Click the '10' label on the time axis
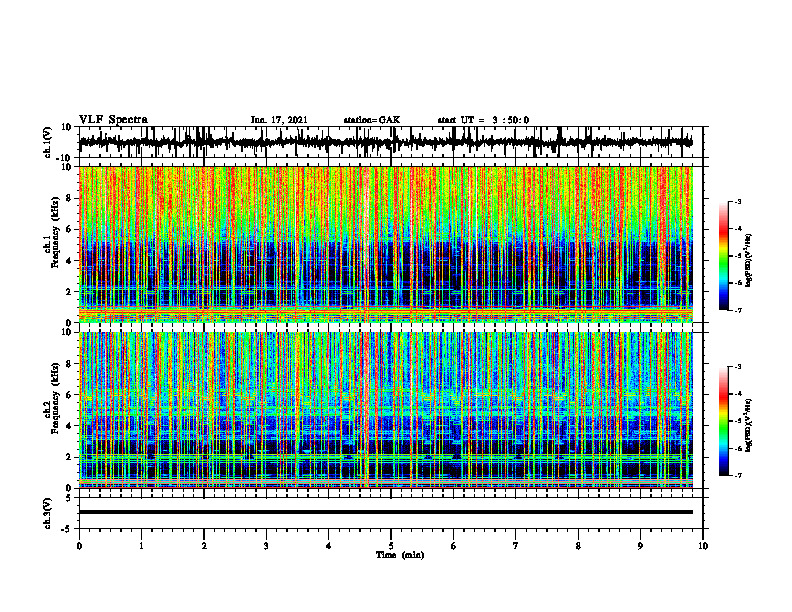 pyautogui.click(x=703, y=546)
